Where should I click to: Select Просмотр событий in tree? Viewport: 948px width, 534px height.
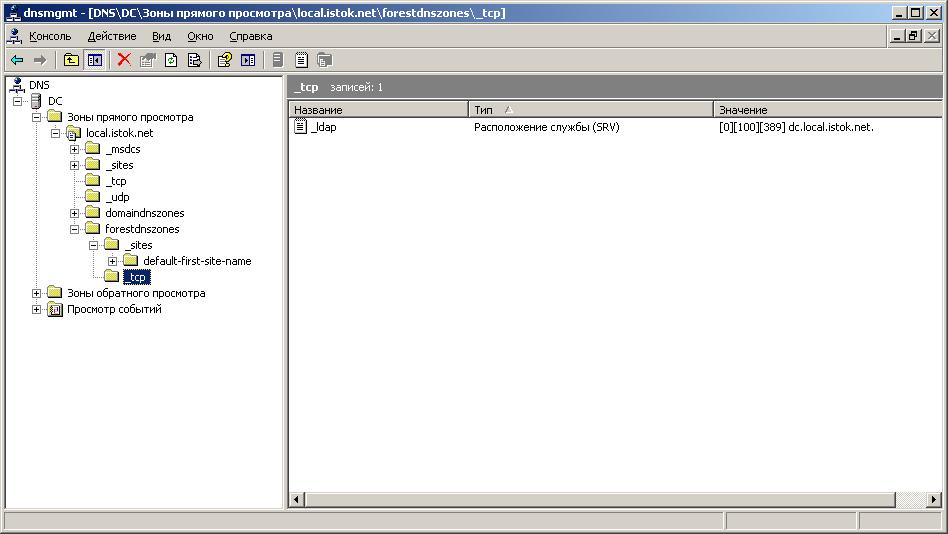114,309
